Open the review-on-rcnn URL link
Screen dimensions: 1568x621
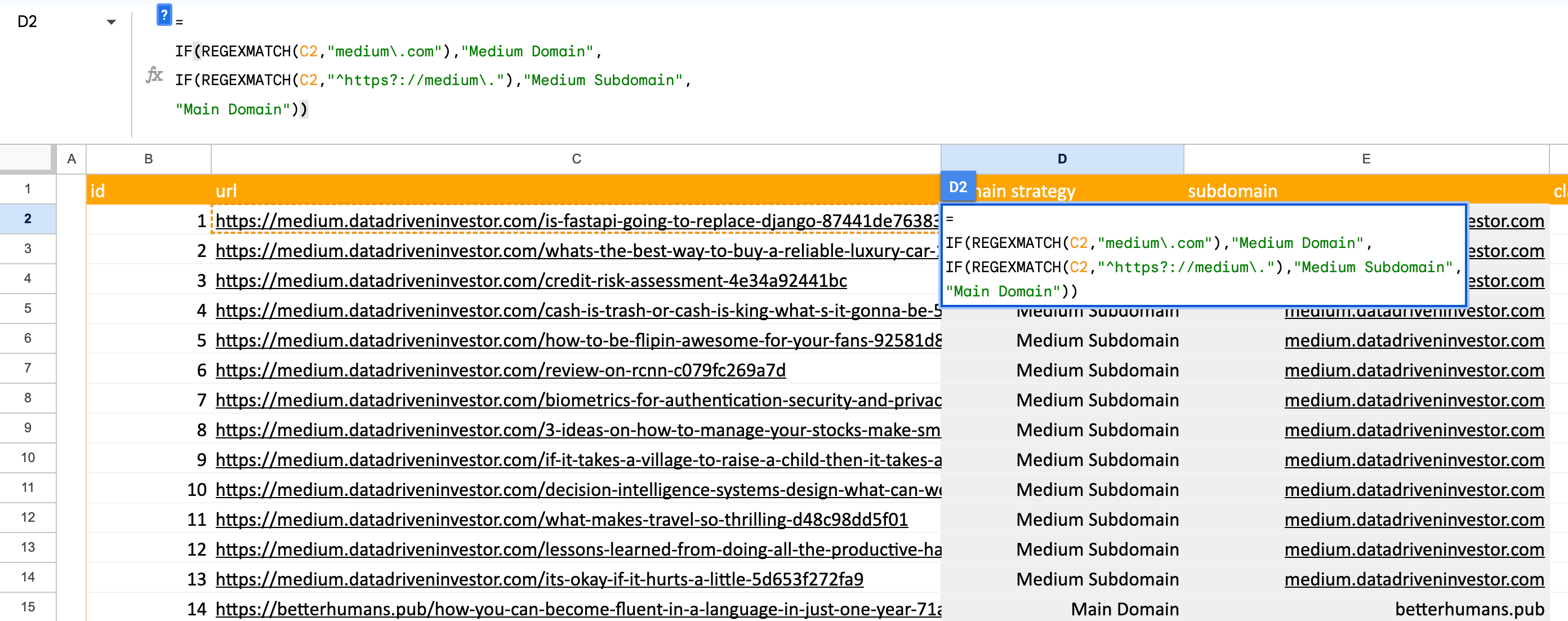pyautogui.click(x=500, y=370)
